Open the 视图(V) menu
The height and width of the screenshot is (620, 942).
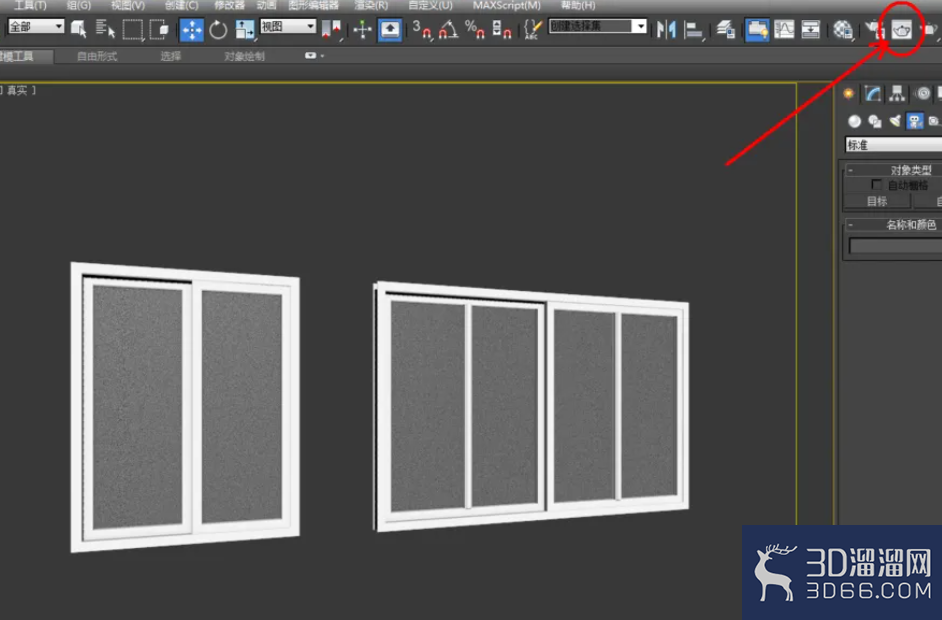click(128, 5)
